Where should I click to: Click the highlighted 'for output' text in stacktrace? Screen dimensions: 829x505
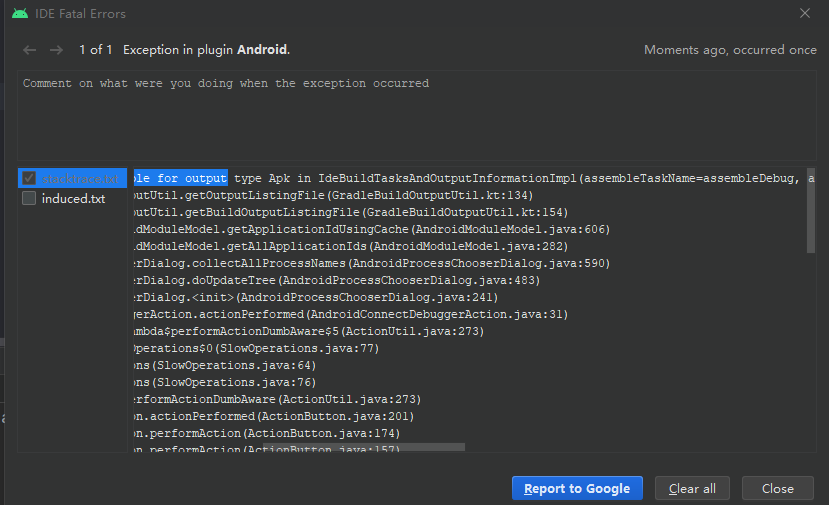192,178
